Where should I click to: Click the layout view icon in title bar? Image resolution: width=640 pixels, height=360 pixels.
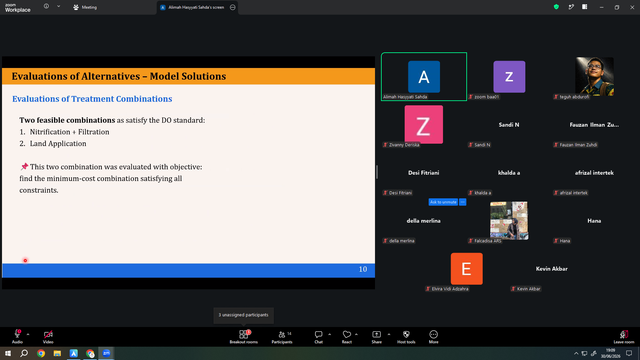tap(584, 7)
